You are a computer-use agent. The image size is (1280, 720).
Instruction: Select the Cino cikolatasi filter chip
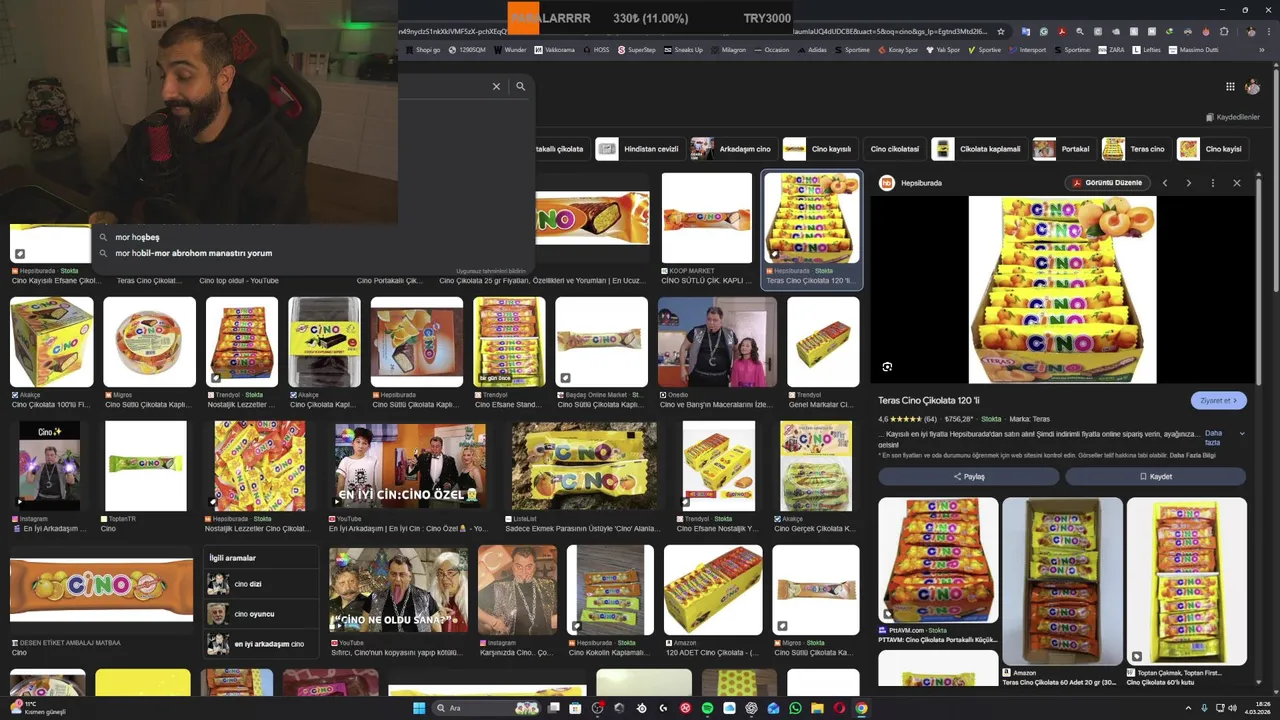point(894,149)
